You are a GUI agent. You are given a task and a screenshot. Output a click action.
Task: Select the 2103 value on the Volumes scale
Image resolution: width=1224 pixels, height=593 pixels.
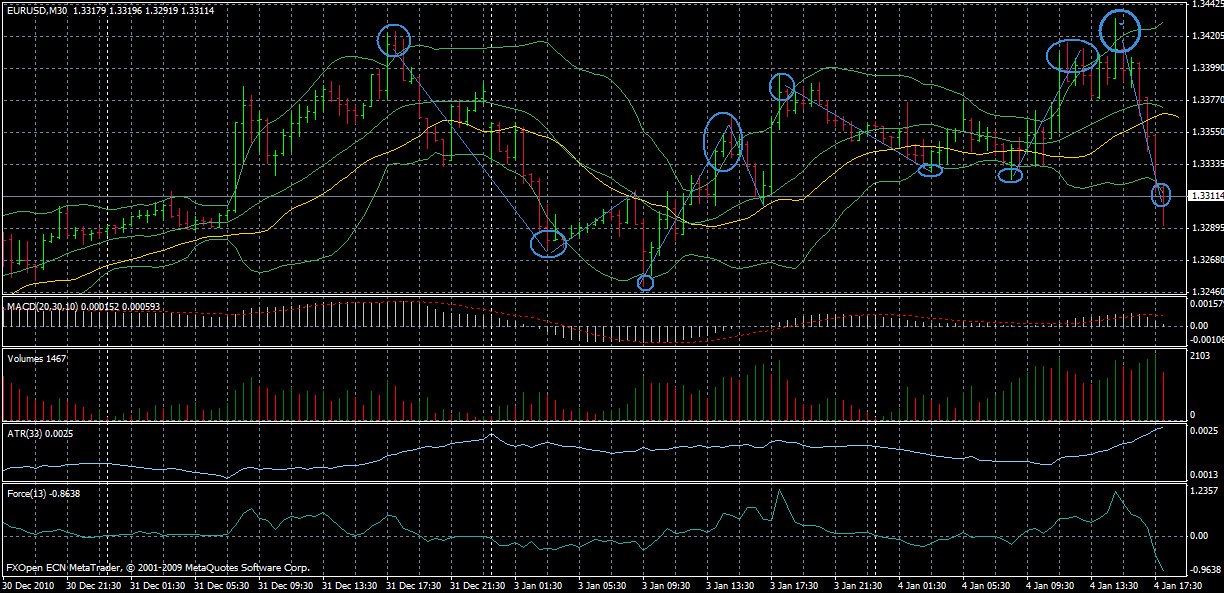pyautogui.click(x=1199, y=357)
